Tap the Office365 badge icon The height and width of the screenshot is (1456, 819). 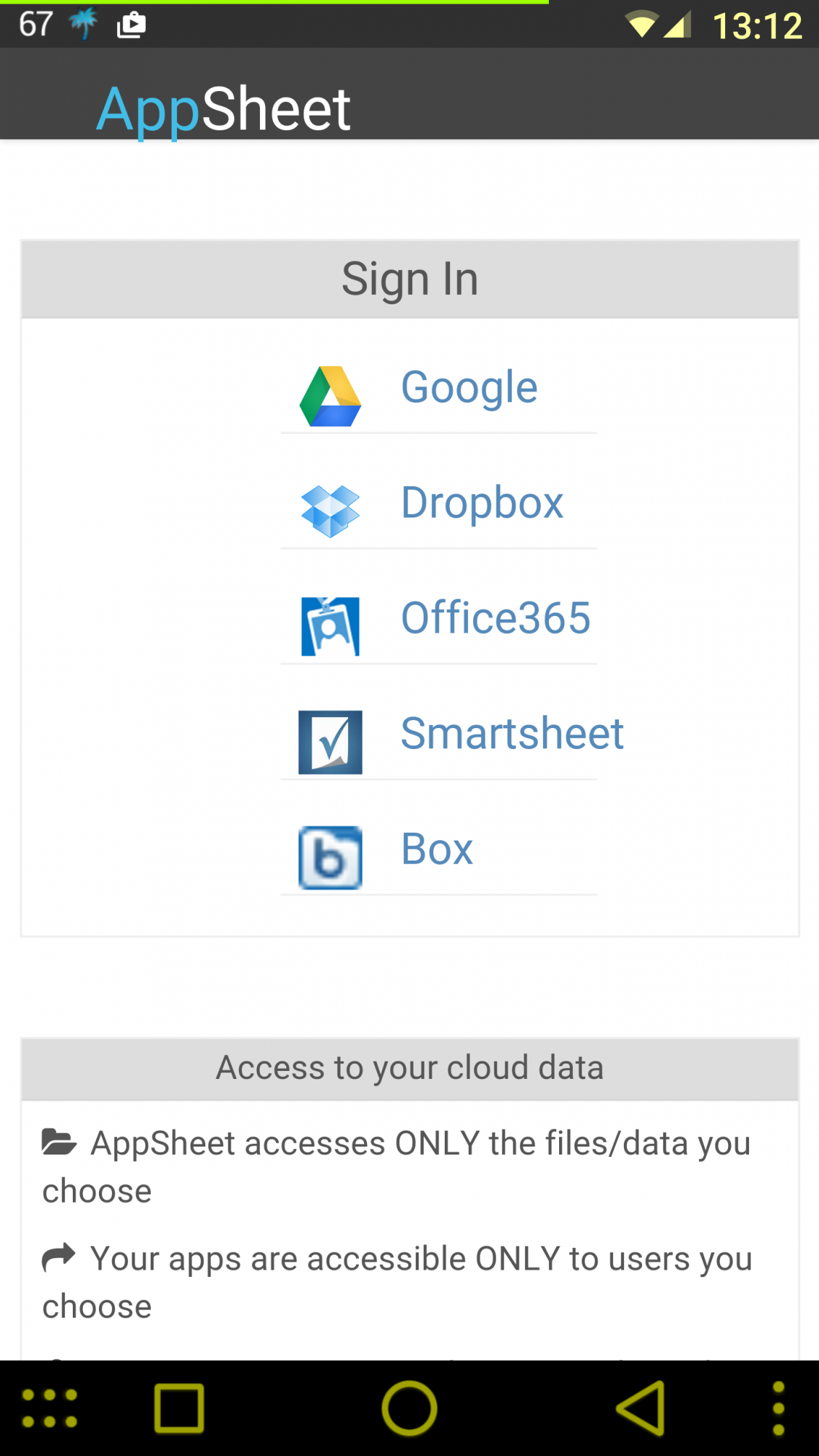[331, 626]
